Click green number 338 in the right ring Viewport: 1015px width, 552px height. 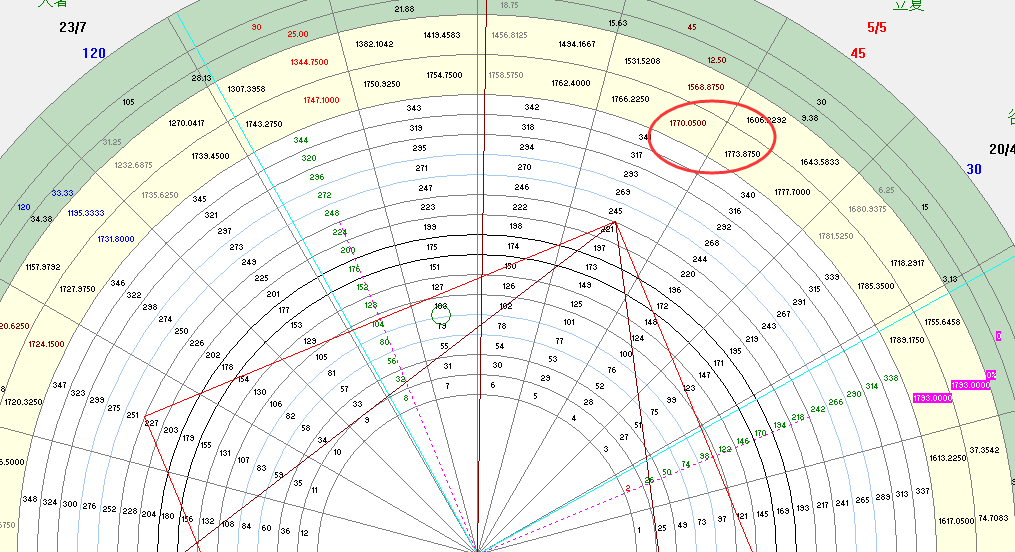pos(891,378)
